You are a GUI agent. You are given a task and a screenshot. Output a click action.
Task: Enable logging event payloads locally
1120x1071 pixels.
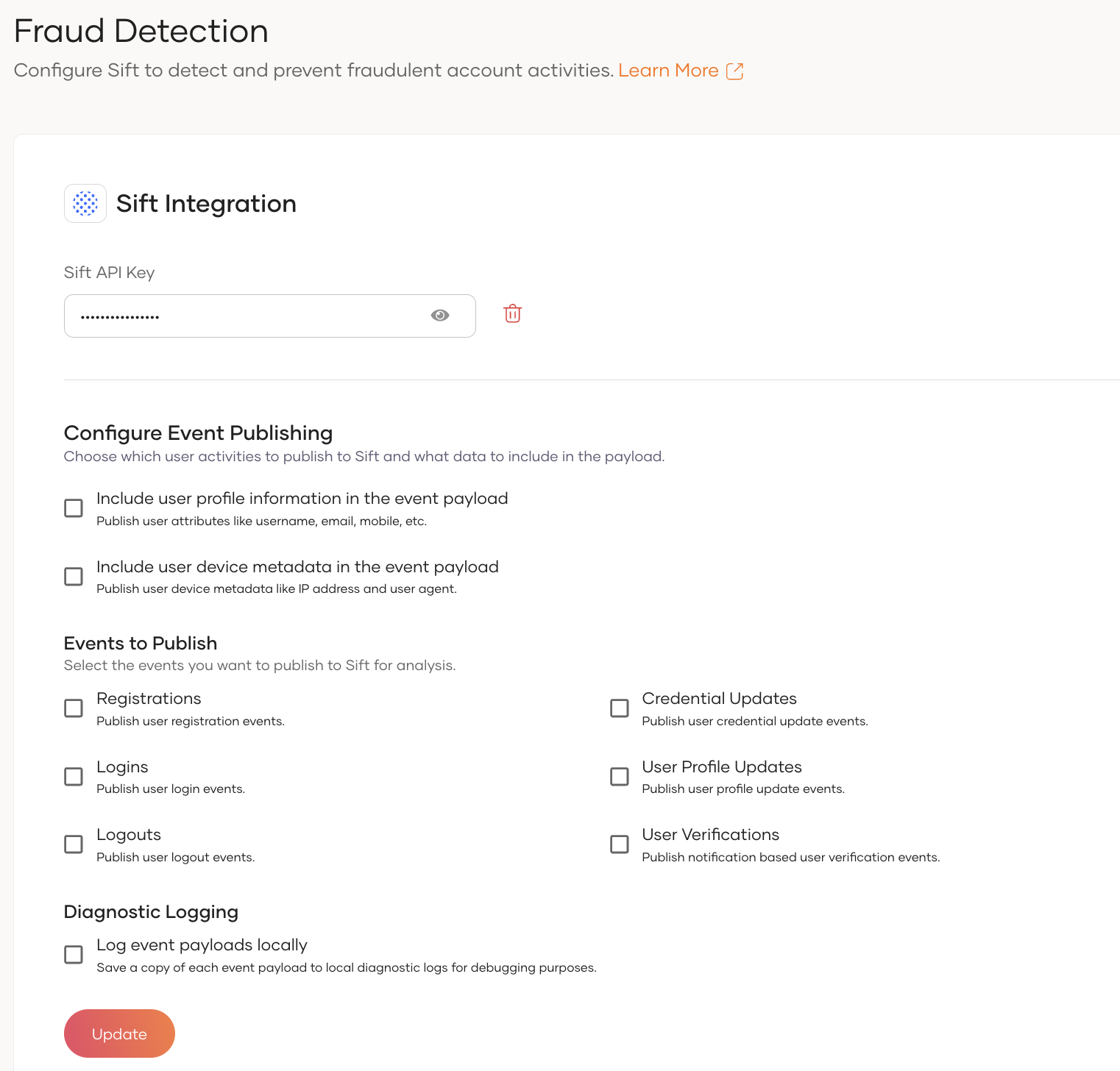(x=73, y=954)
